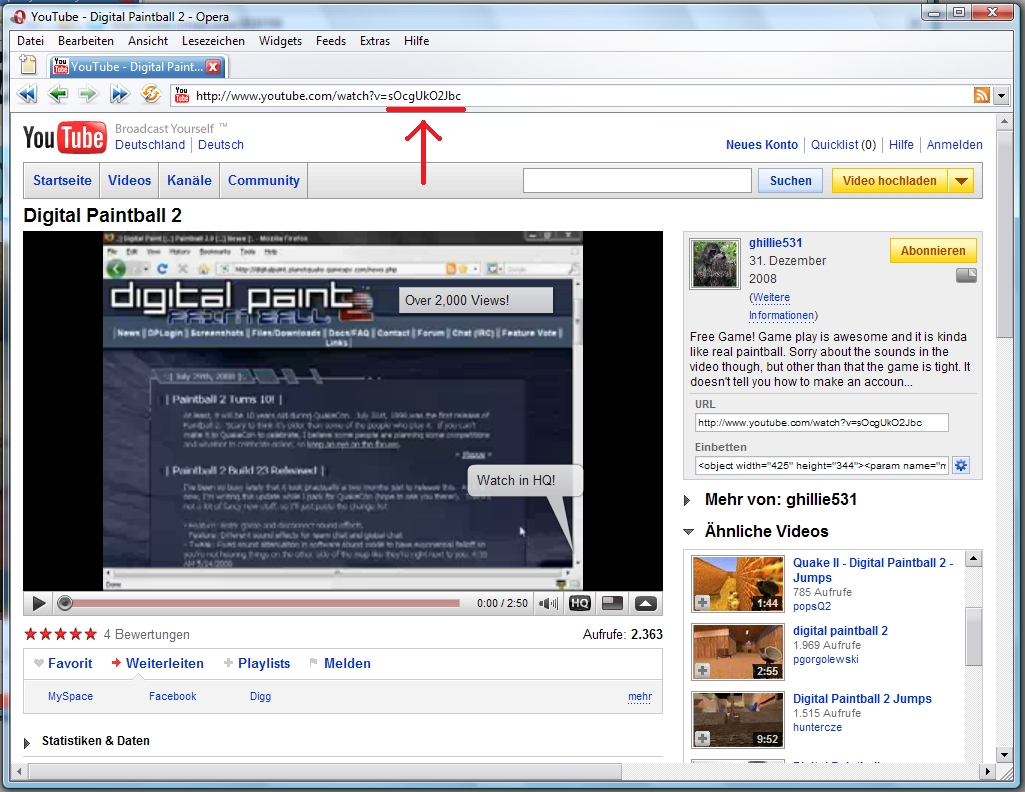Viewport: 1025px width, 792px height.
Task: Switch to the Kanäle tab
Action: 189,181
